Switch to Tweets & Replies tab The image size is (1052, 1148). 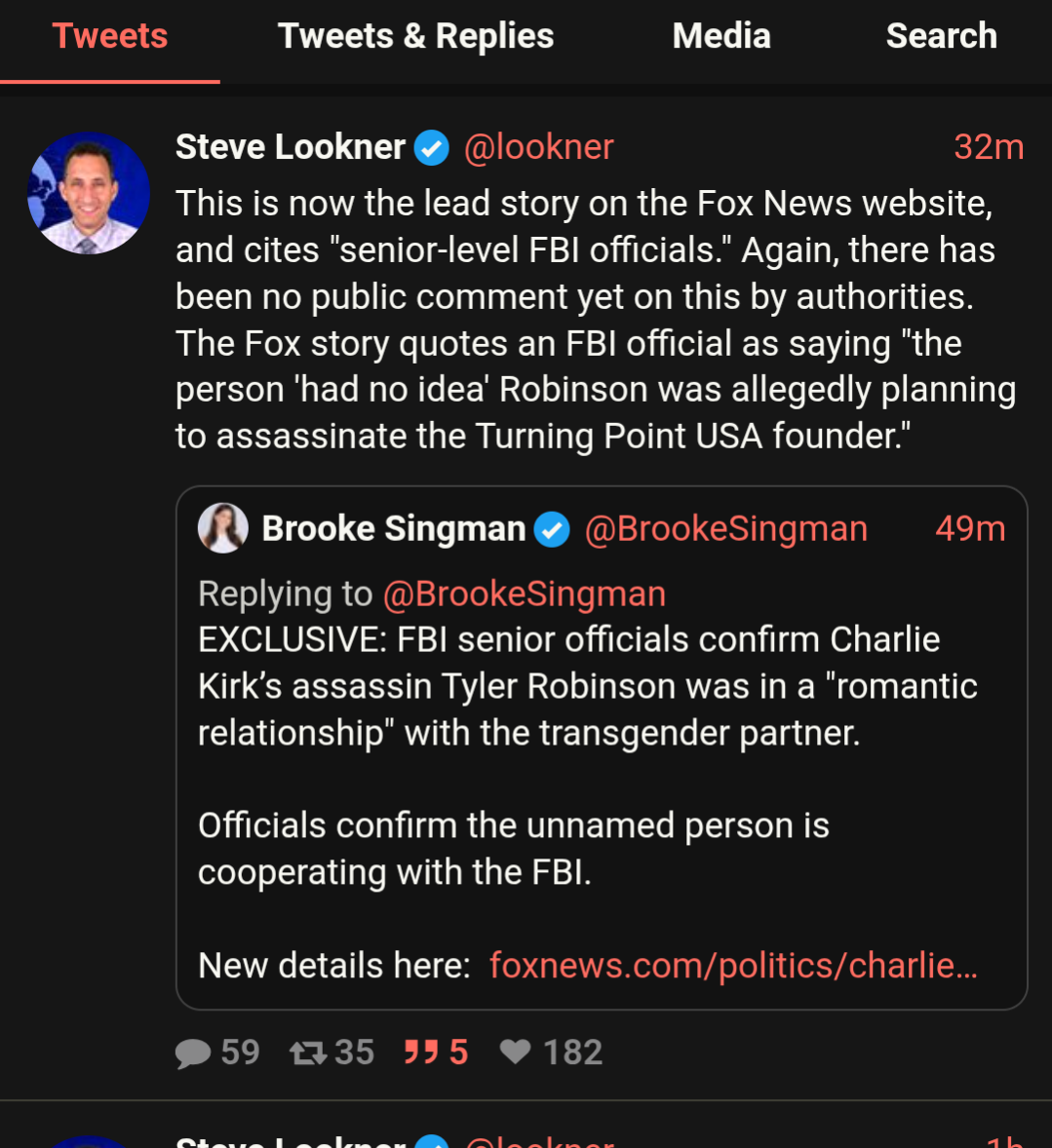click(415, 37)
